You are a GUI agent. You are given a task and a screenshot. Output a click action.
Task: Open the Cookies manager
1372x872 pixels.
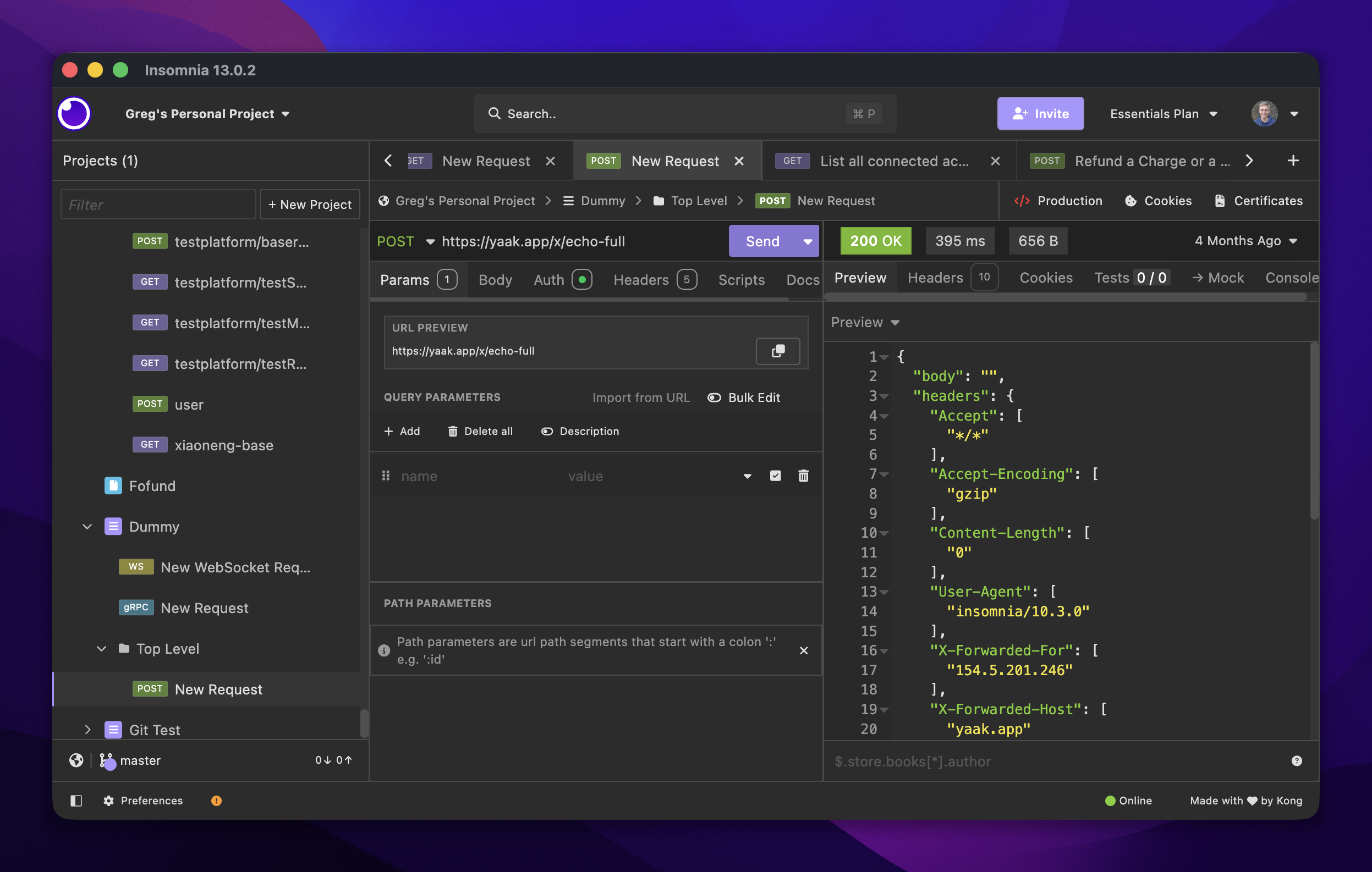click(1158, 201)
